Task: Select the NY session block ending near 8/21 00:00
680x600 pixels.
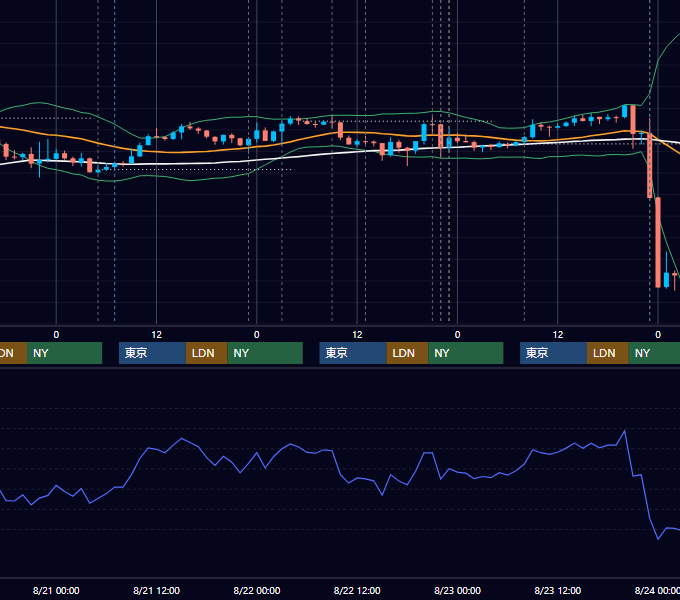Action: (64, 353)
